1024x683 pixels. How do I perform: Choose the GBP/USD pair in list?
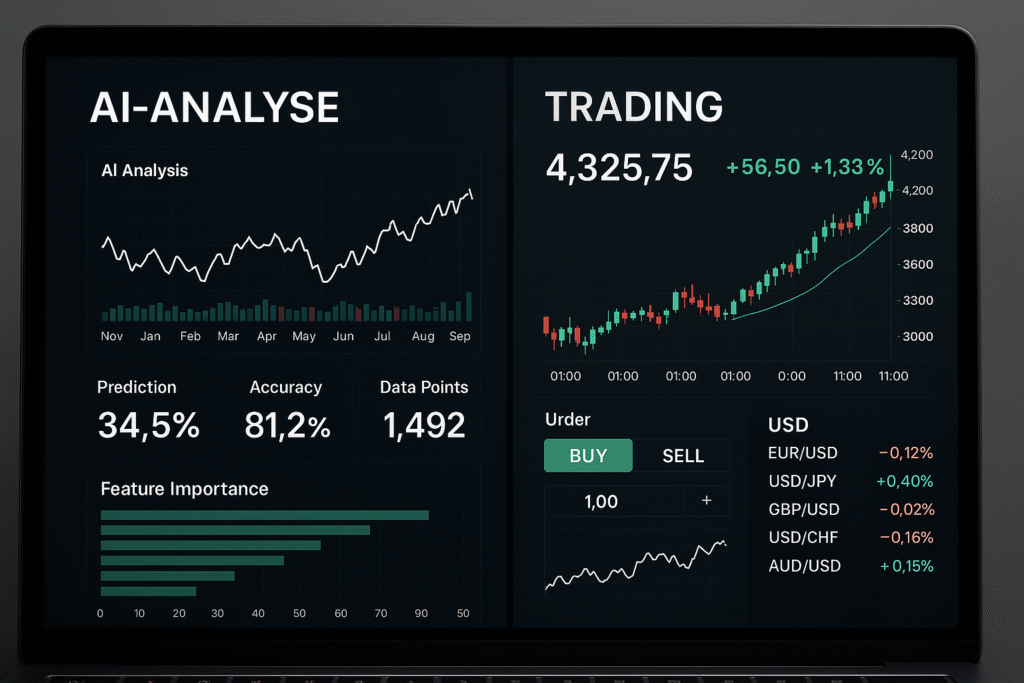tap(850, 509)
